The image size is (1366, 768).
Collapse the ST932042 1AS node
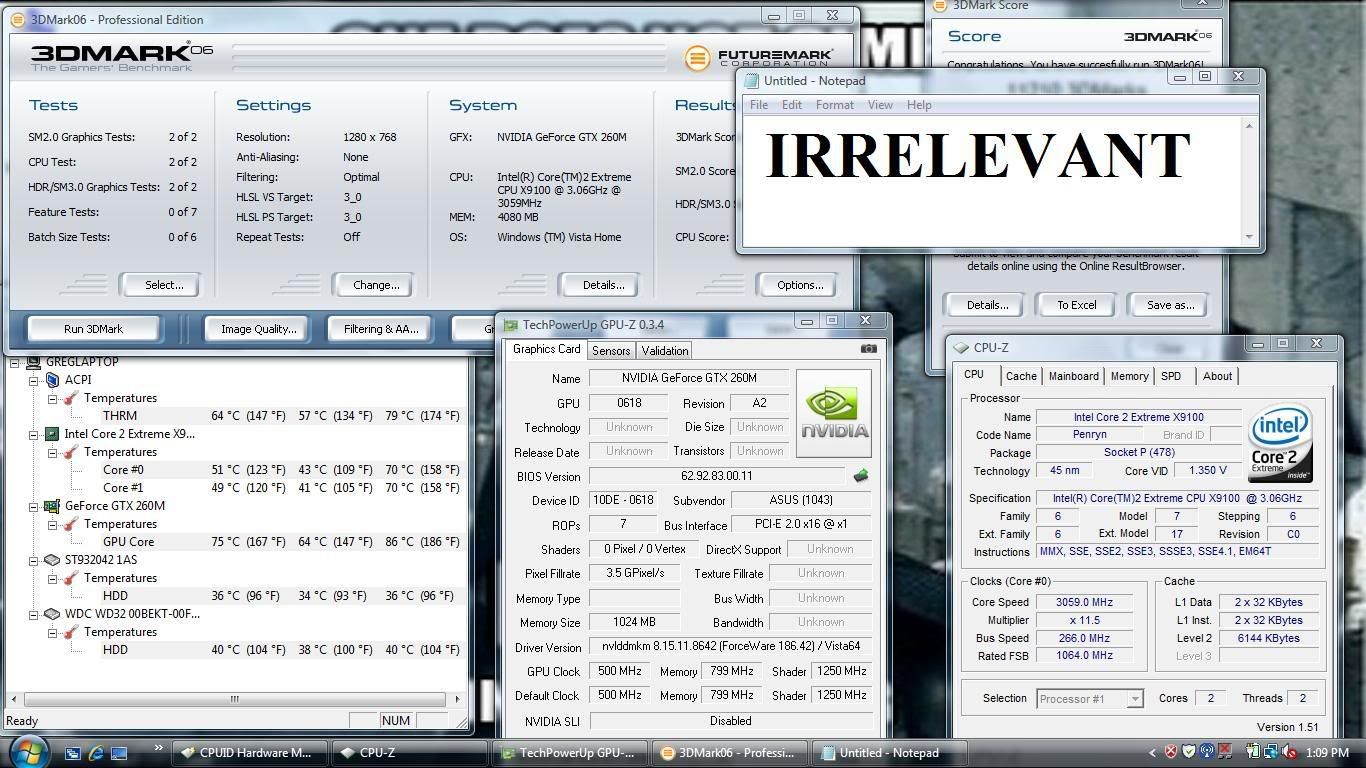[x=33, y=560]
